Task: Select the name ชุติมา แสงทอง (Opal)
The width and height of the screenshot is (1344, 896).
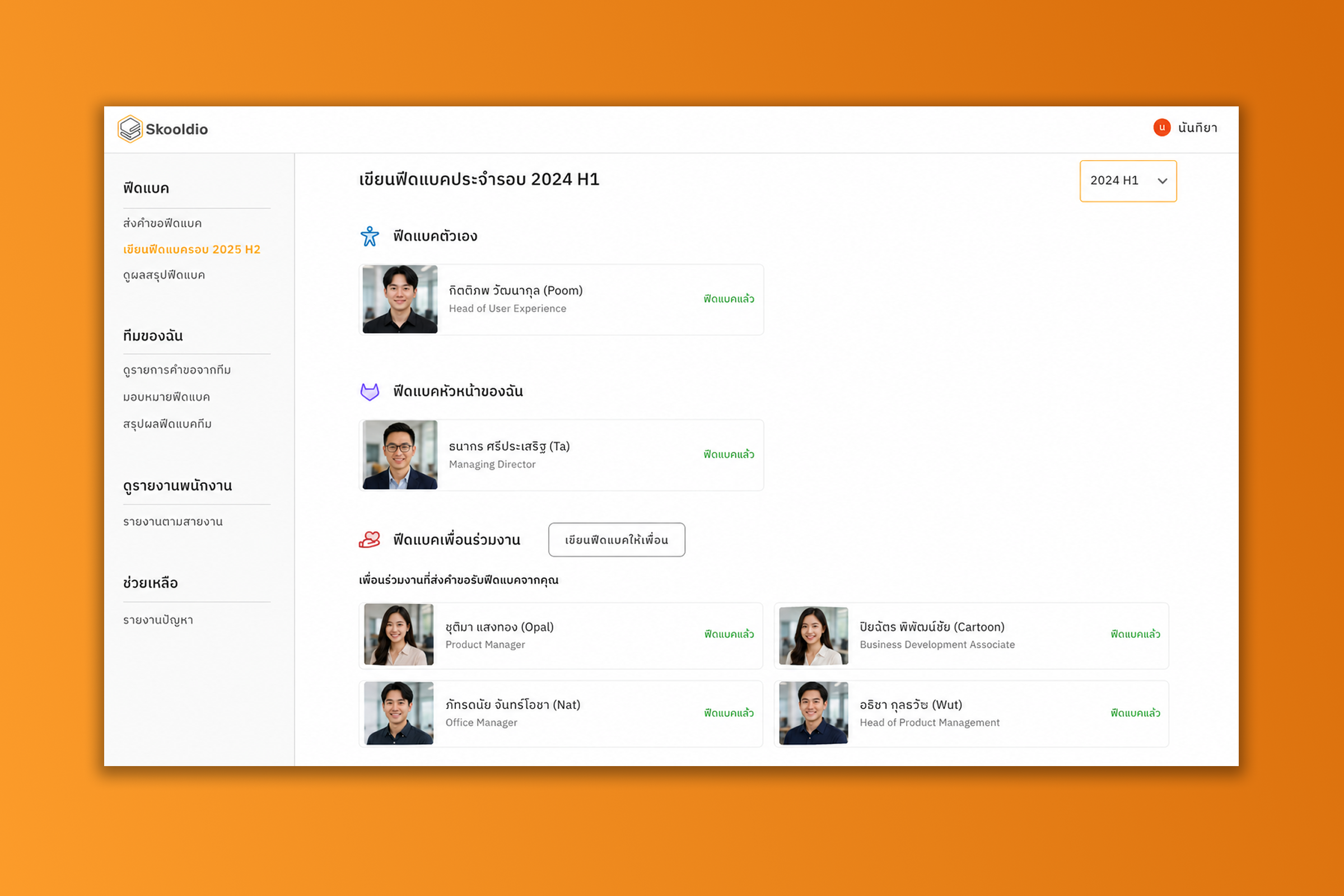Action: (x=500, y=627)
